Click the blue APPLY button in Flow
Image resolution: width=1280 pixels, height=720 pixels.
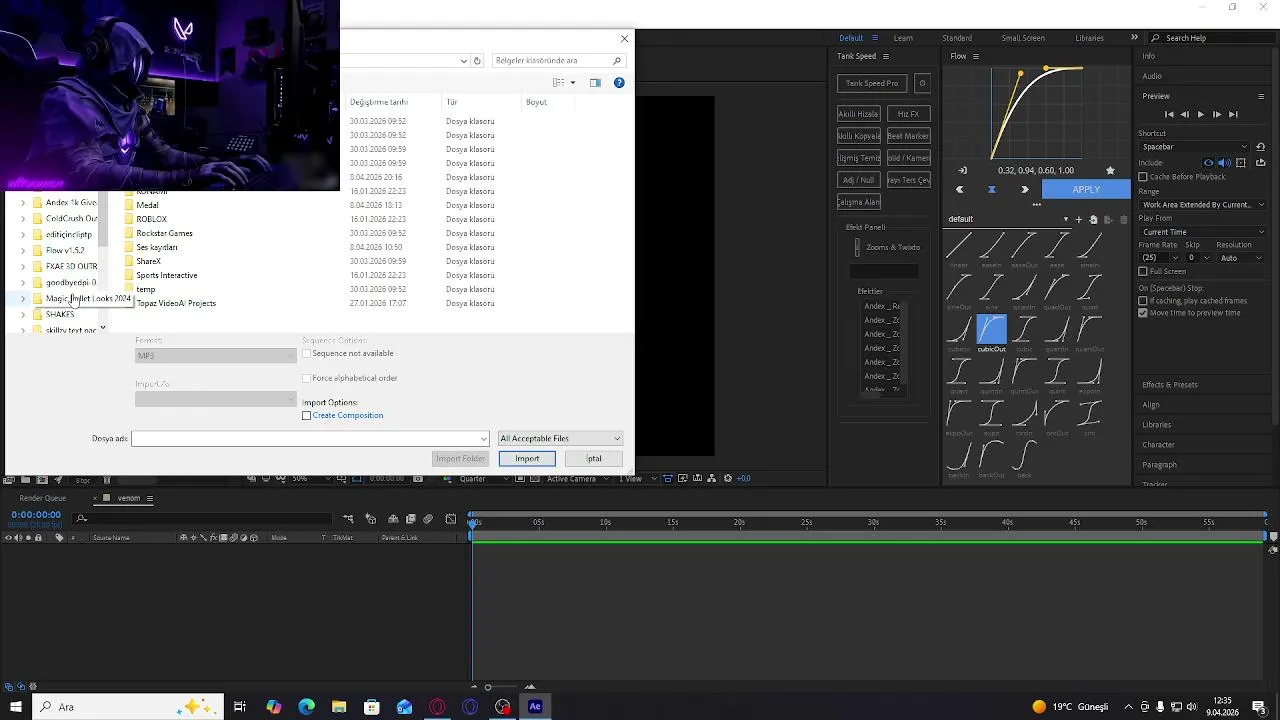click(x=1086, y=189)
